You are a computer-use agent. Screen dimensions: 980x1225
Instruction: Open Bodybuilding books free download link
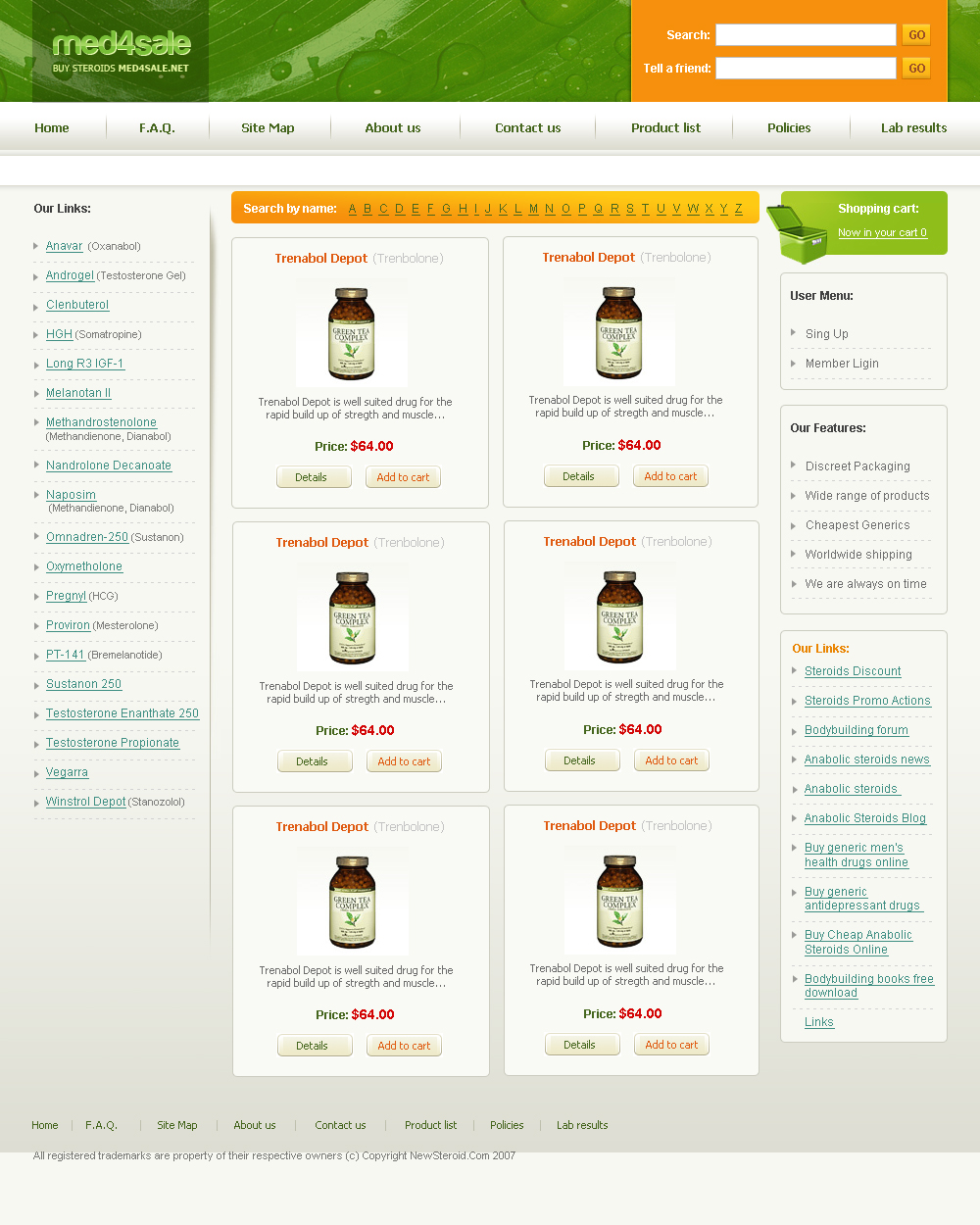(869, 986)
